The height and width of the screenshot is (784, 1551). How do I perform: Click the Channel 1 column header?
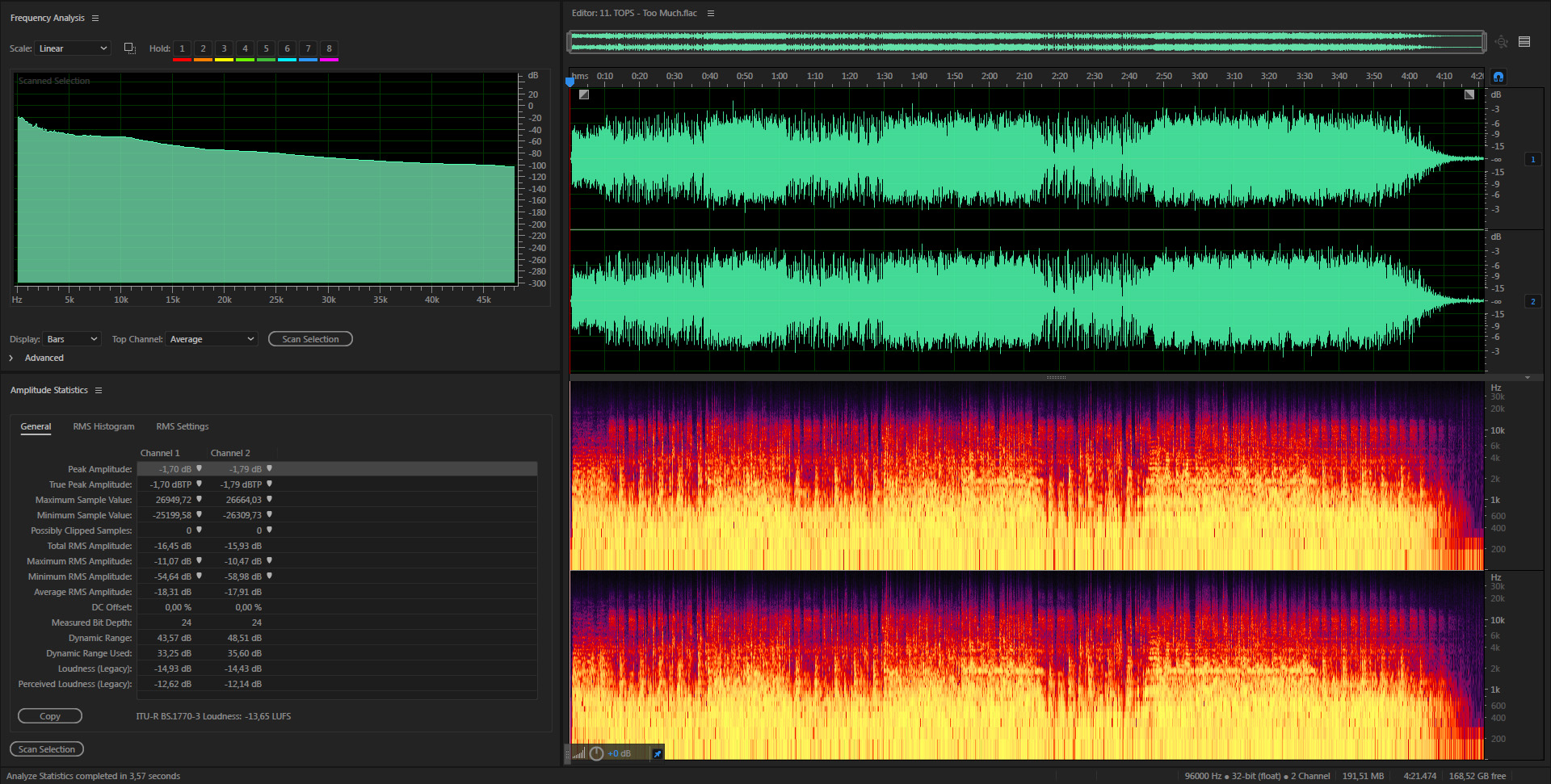[x=160, y=453]
